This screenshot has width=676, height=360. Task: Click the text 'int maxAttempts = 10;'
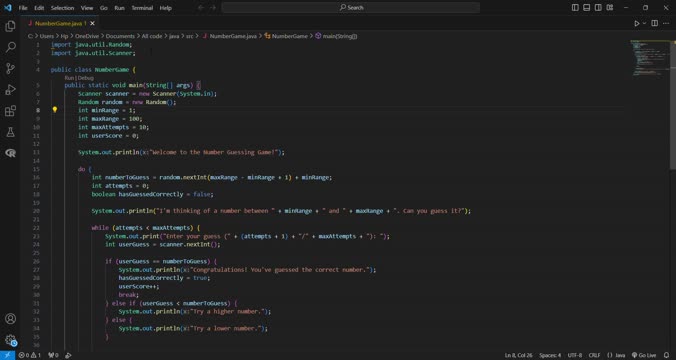(x=113, y=127)
